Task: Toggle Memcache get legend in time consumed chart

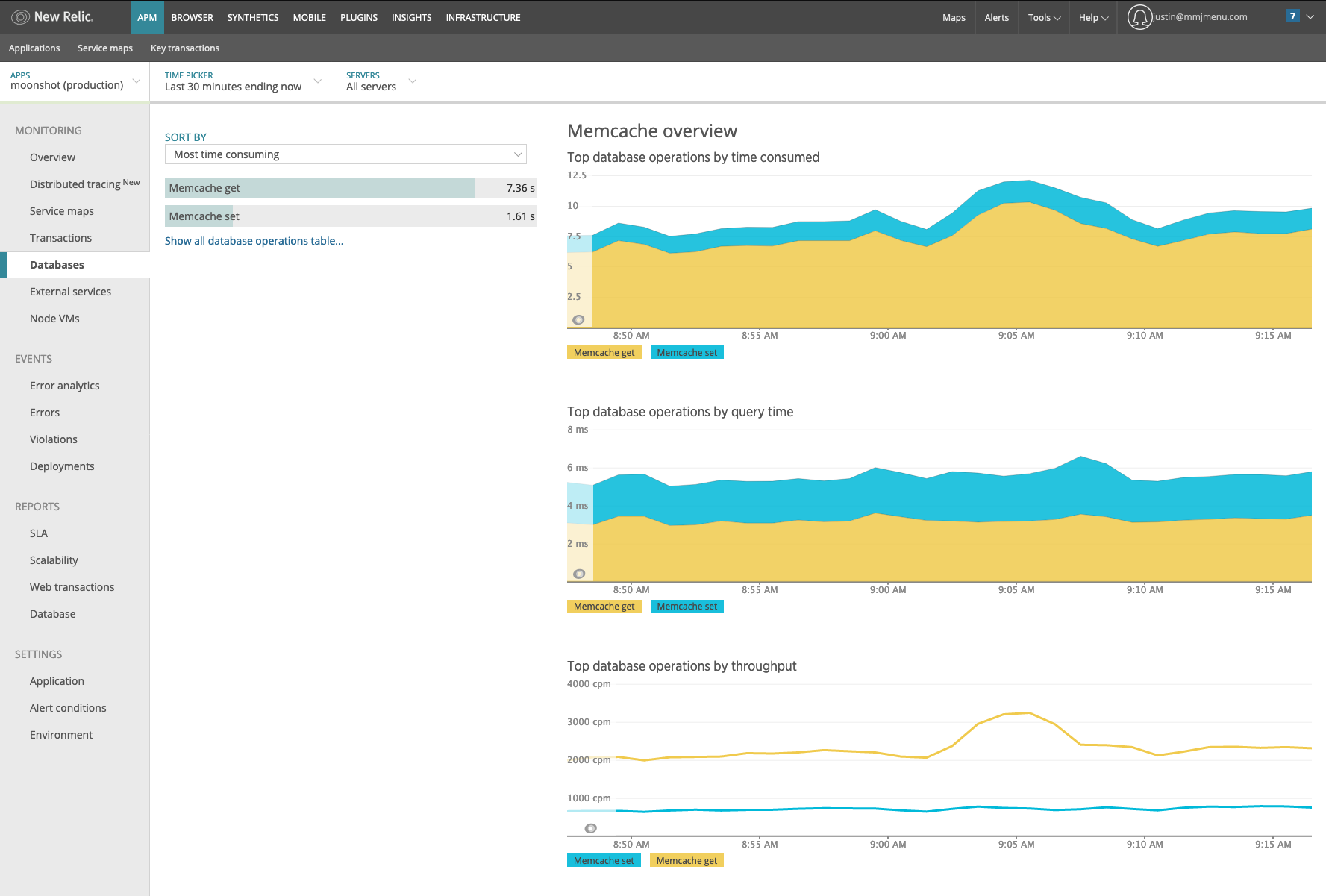Action: pyautogui.click(x=604, y=353)
